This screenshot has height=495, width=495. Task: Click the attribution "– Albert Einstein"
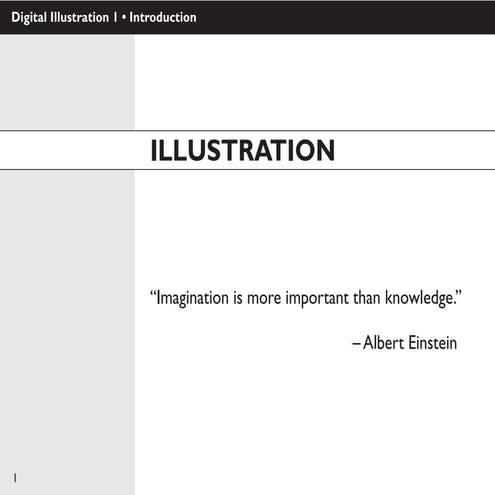[404, 343]
